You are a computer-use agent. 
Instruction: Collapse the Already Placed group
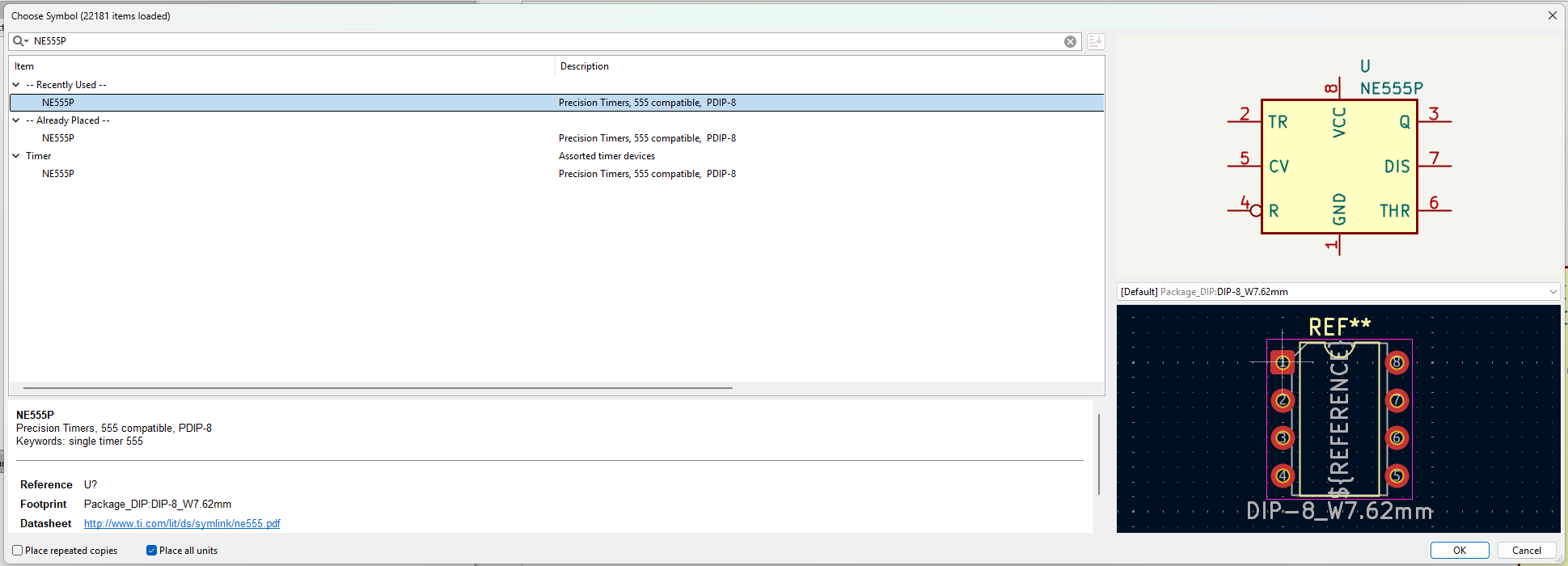[x=16, y=120]
